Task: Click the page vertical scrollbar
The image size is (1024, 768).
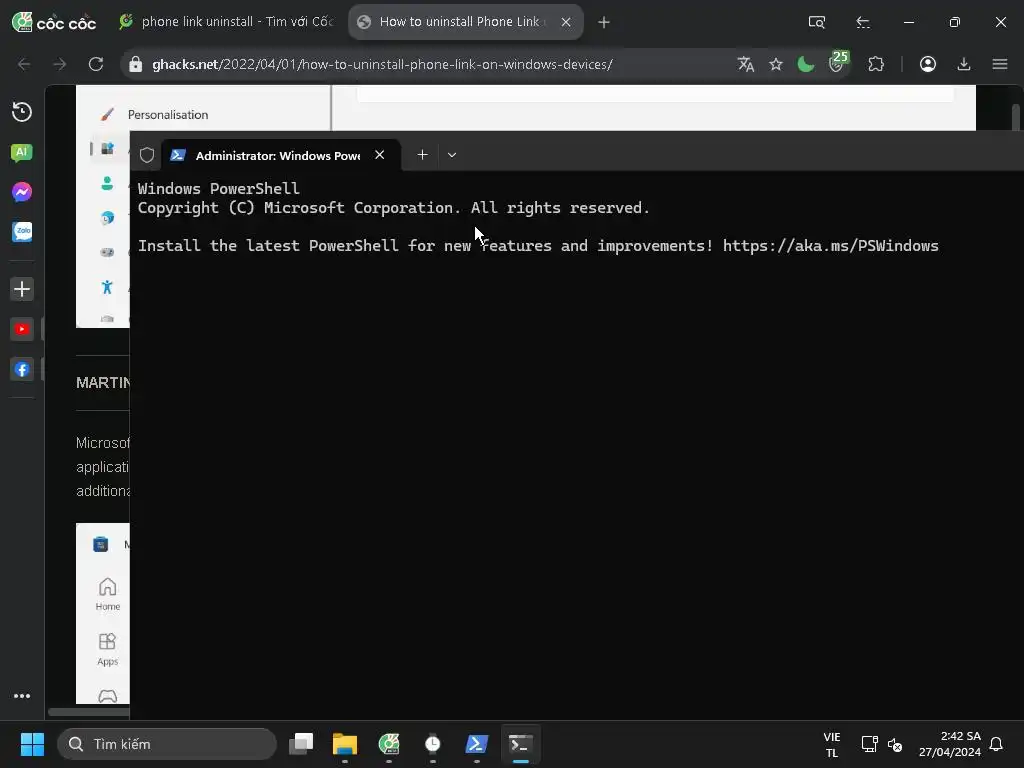Action: 1016,118
